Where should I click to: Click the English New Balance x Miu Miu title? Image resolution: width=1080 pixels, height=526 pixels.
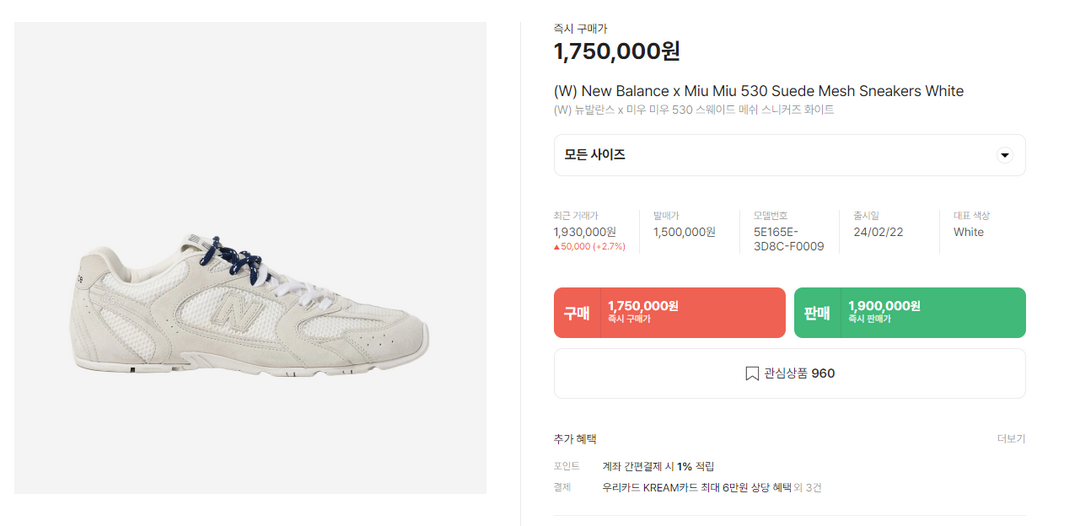coord(758,91)
